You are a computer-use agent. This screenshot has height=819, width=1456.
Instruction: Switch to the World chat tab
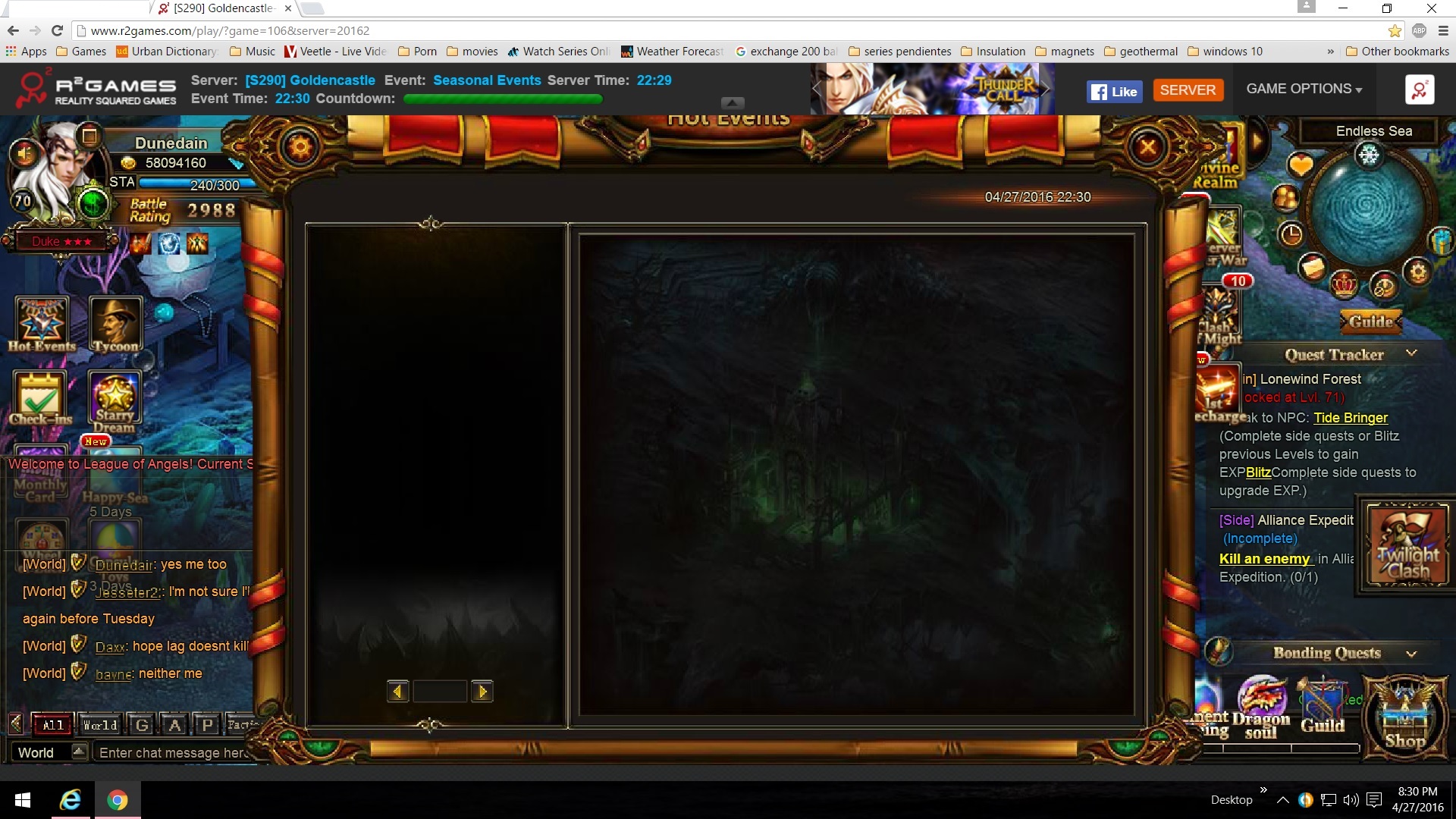100,725
